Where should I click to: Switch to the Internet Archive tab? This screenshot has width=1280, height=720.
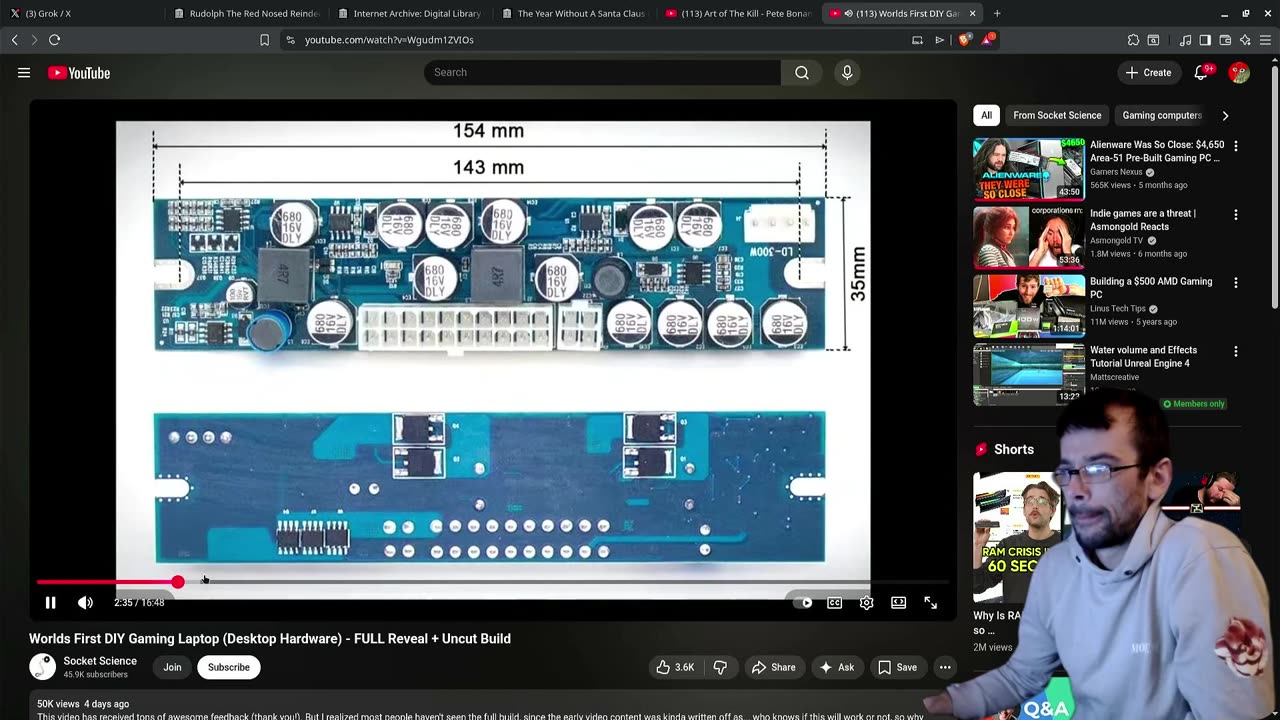[x=410, y=14]
